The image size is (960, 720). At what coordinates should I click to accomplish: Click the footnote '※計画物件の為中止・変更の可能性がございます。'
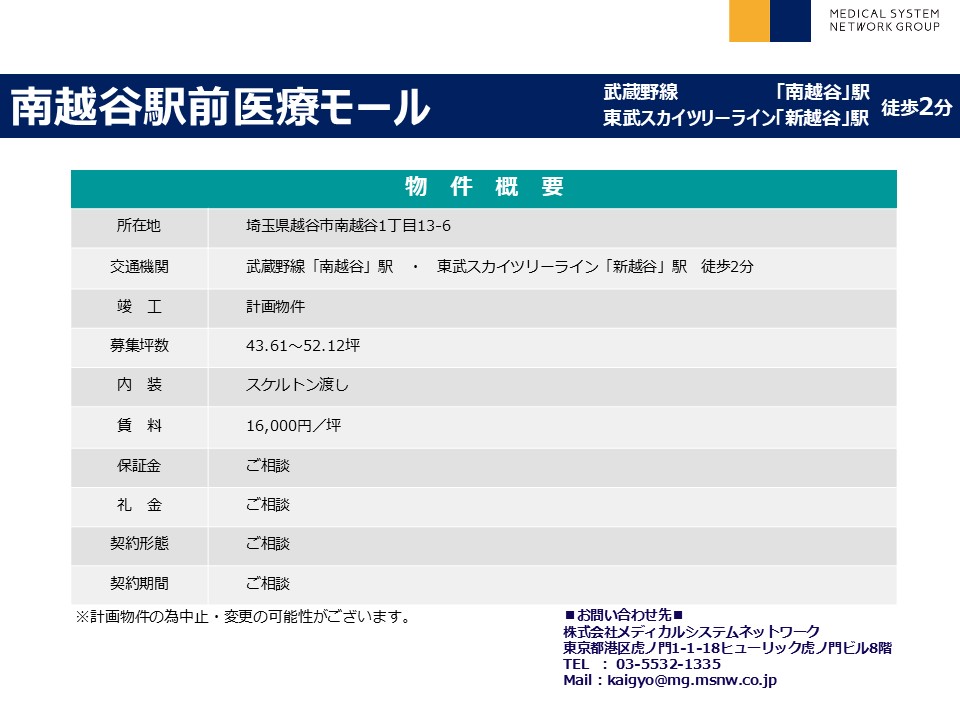pyautogui.click(x=243, y=617)
